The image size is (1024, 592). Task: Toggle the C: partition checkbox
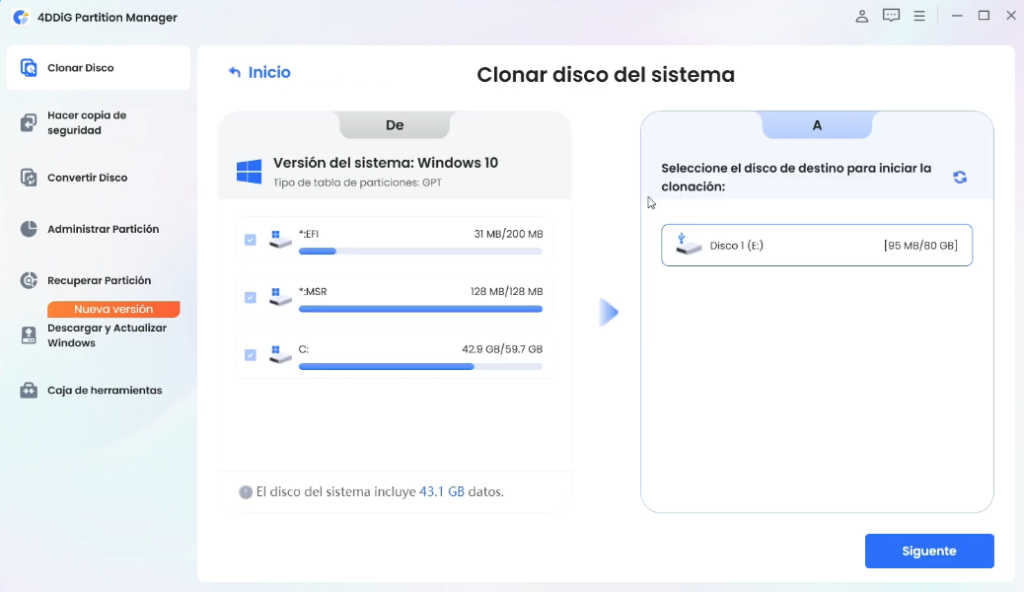250,354
